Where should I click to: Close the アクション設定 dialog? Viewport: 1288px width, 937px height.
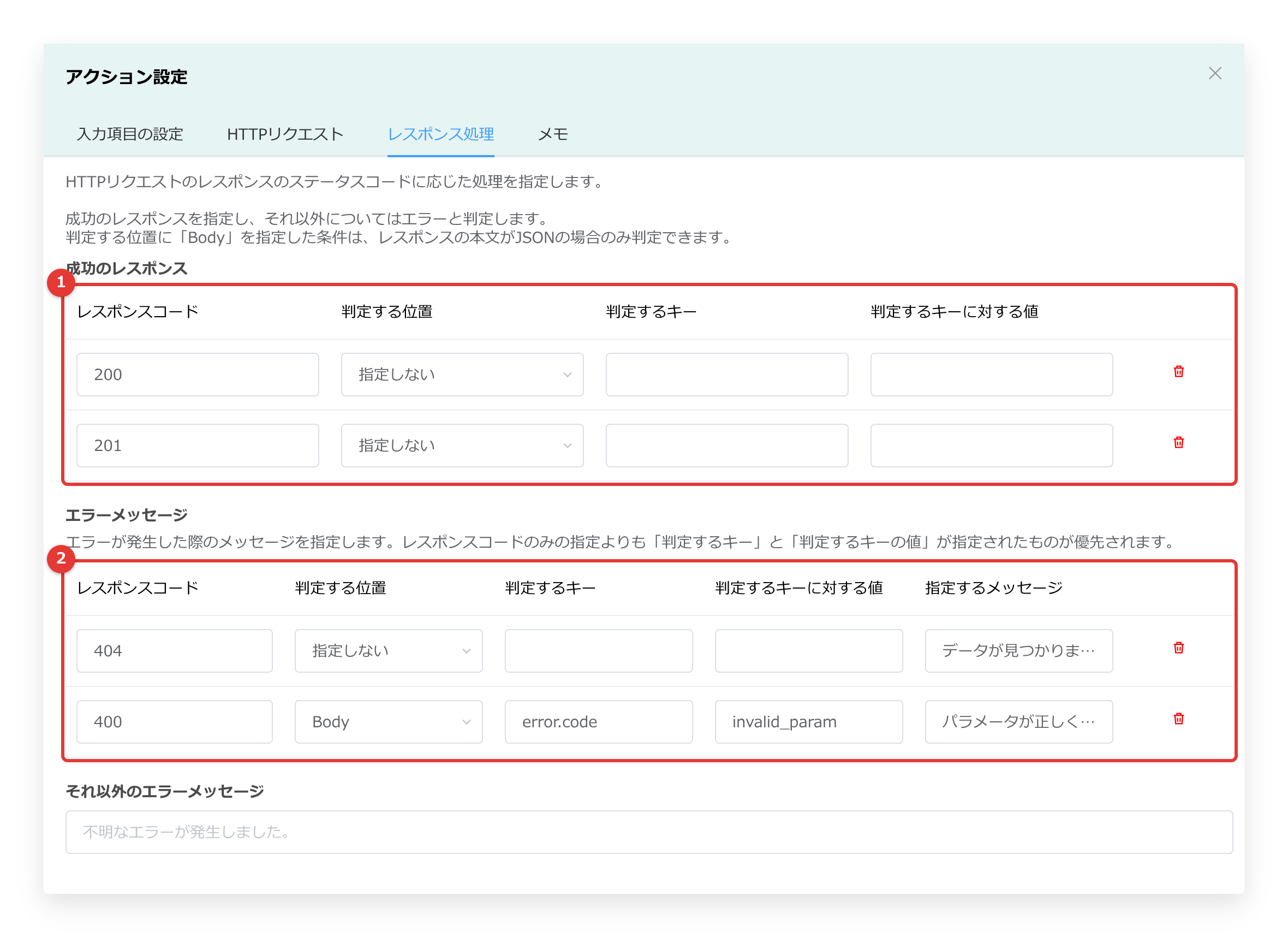coord(1215,73)
